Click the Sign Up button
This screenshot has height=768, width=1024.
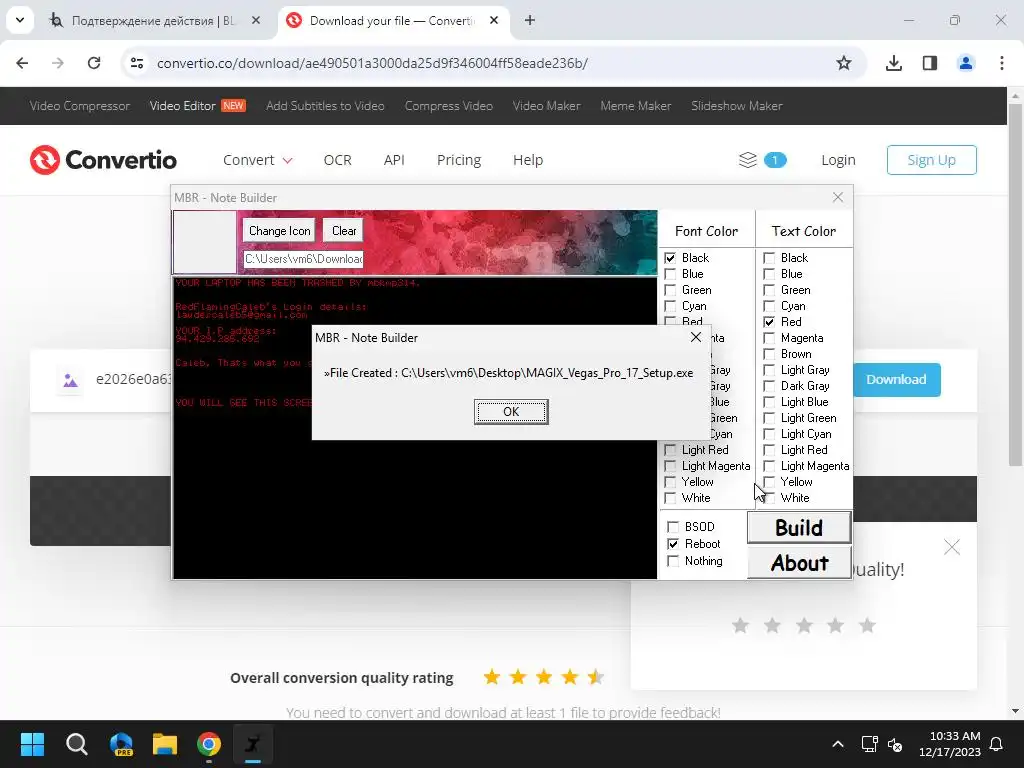(x=931, y=160)
